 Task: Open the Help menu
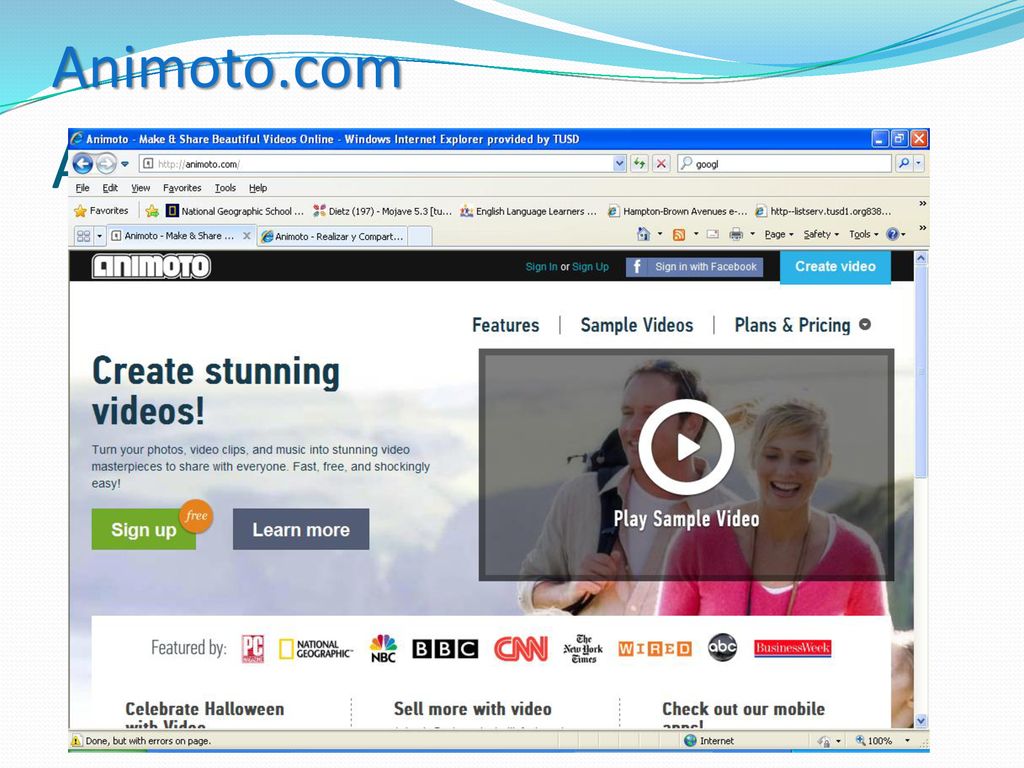[x=258, y=188]
